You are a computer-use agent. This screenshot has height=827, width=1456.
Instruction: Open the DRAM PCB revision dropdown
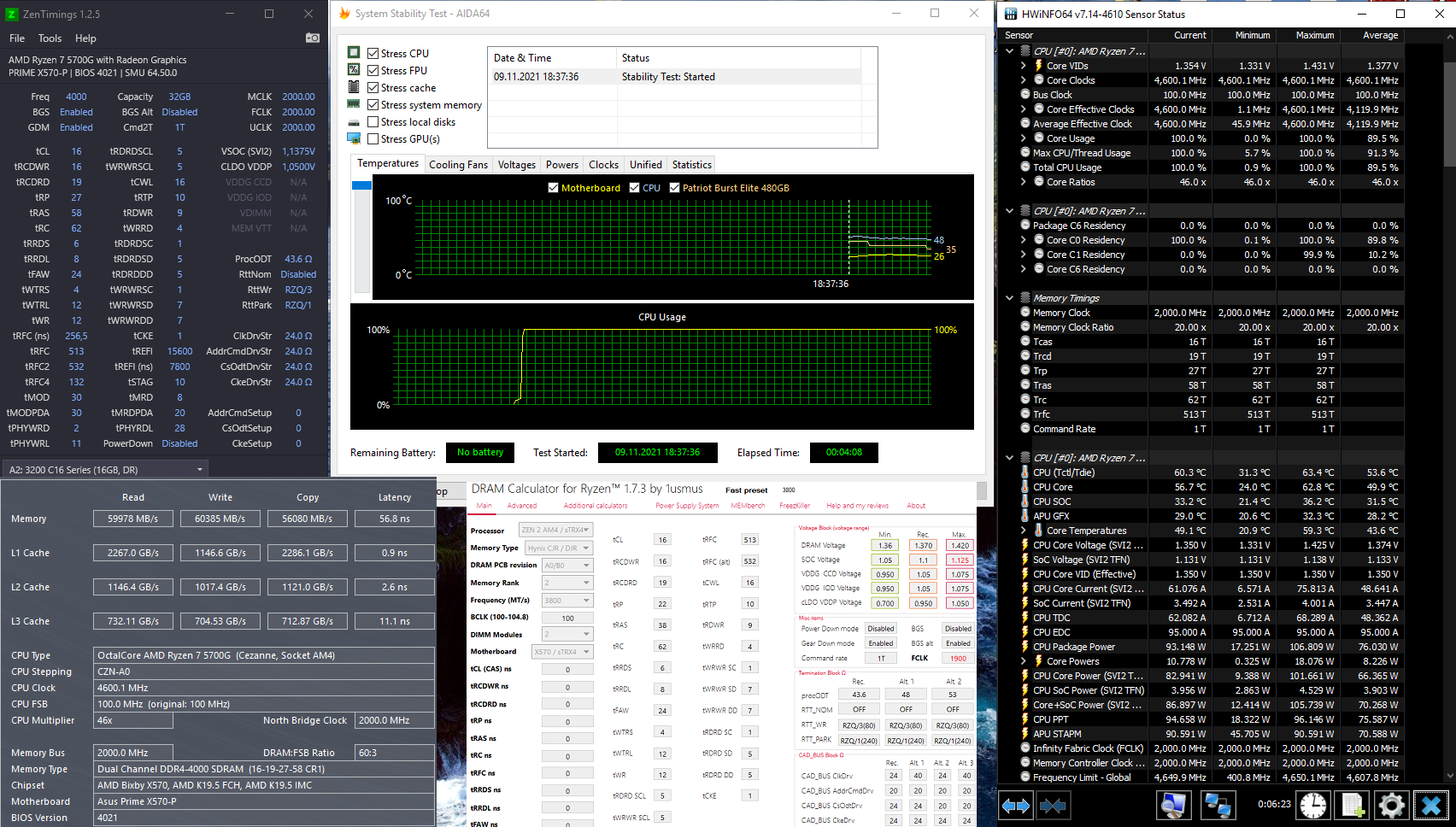[x=567, y=566]
